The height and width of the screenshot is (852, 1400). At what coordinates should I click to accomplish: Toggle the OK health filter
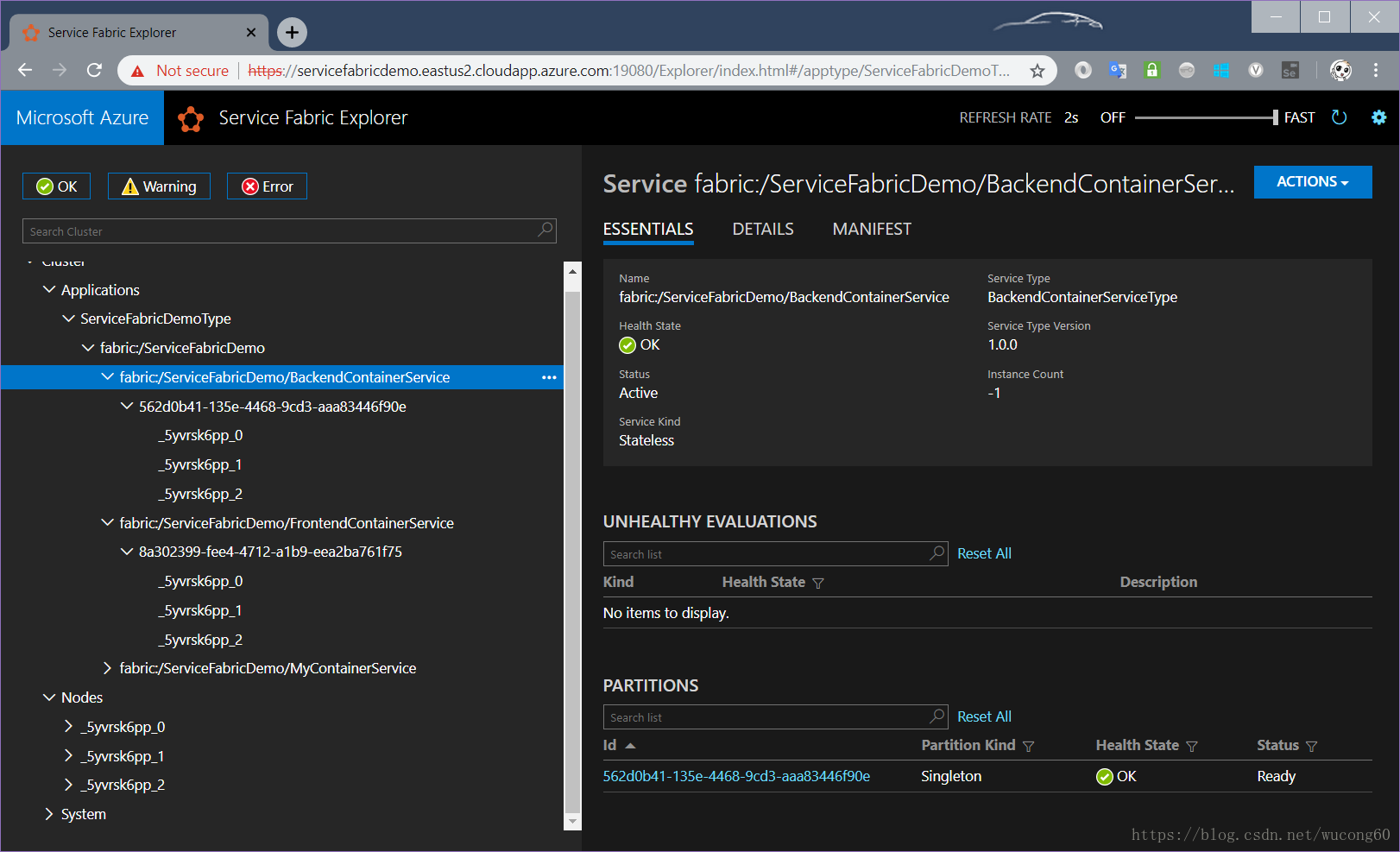click(x=56, y=186)
